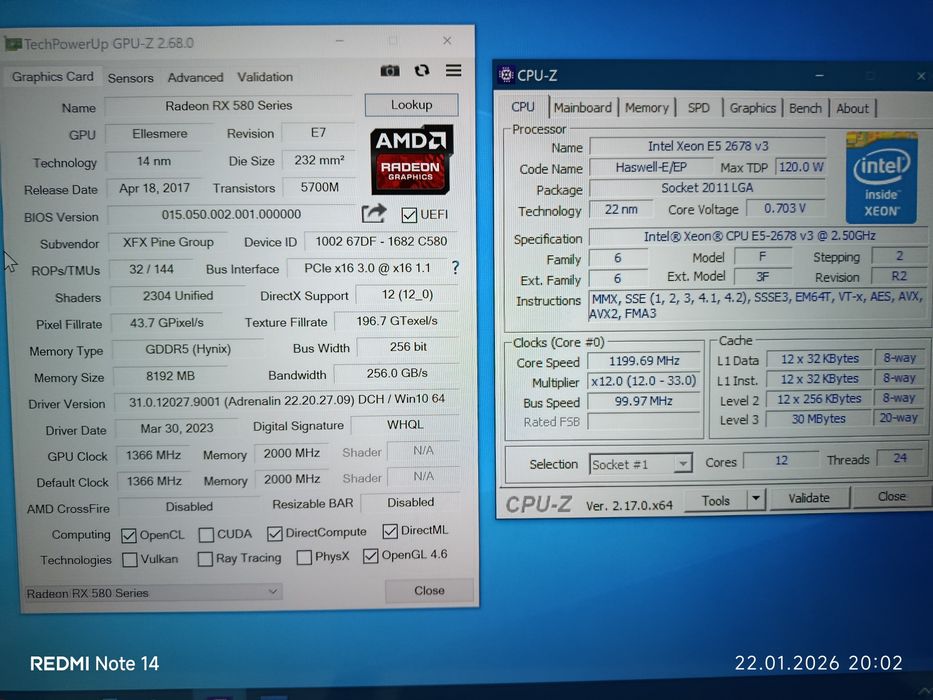933x700 pixels.
Task: Click the Core Voltage value 0.703 V
Action: [x=785, y=208]
